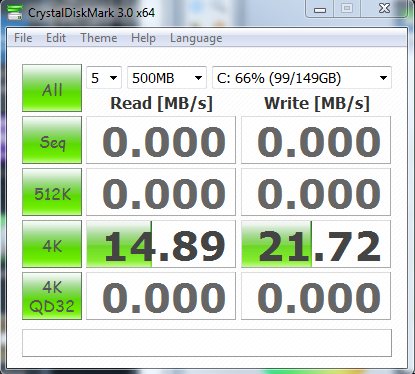
Task: Close the CrystalDiskMark window
Action: pyautogui.click(x=384, y=8)
